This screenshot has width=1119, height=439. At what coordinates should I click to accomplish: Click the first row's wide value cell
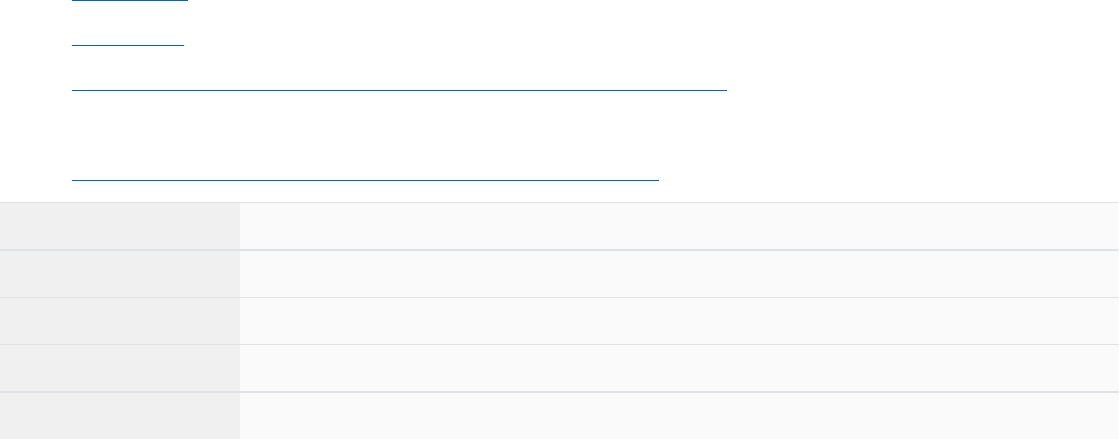[x=678, y=226]
